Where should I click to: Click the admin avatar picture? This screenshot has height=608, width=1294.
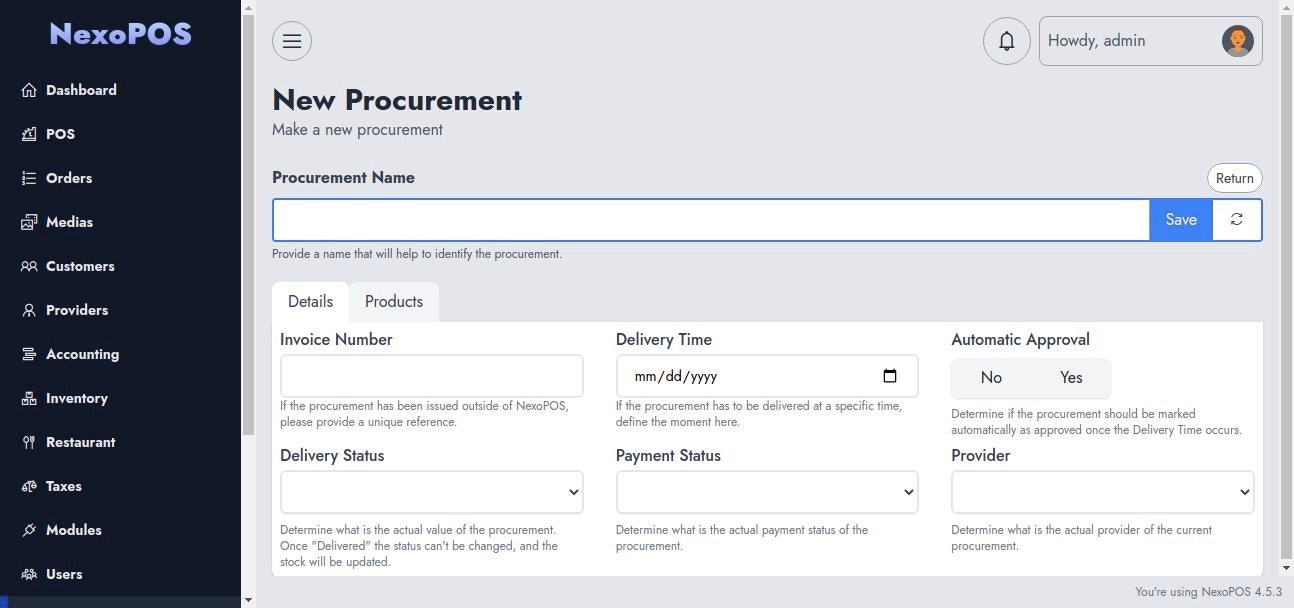coord(1238,41)
